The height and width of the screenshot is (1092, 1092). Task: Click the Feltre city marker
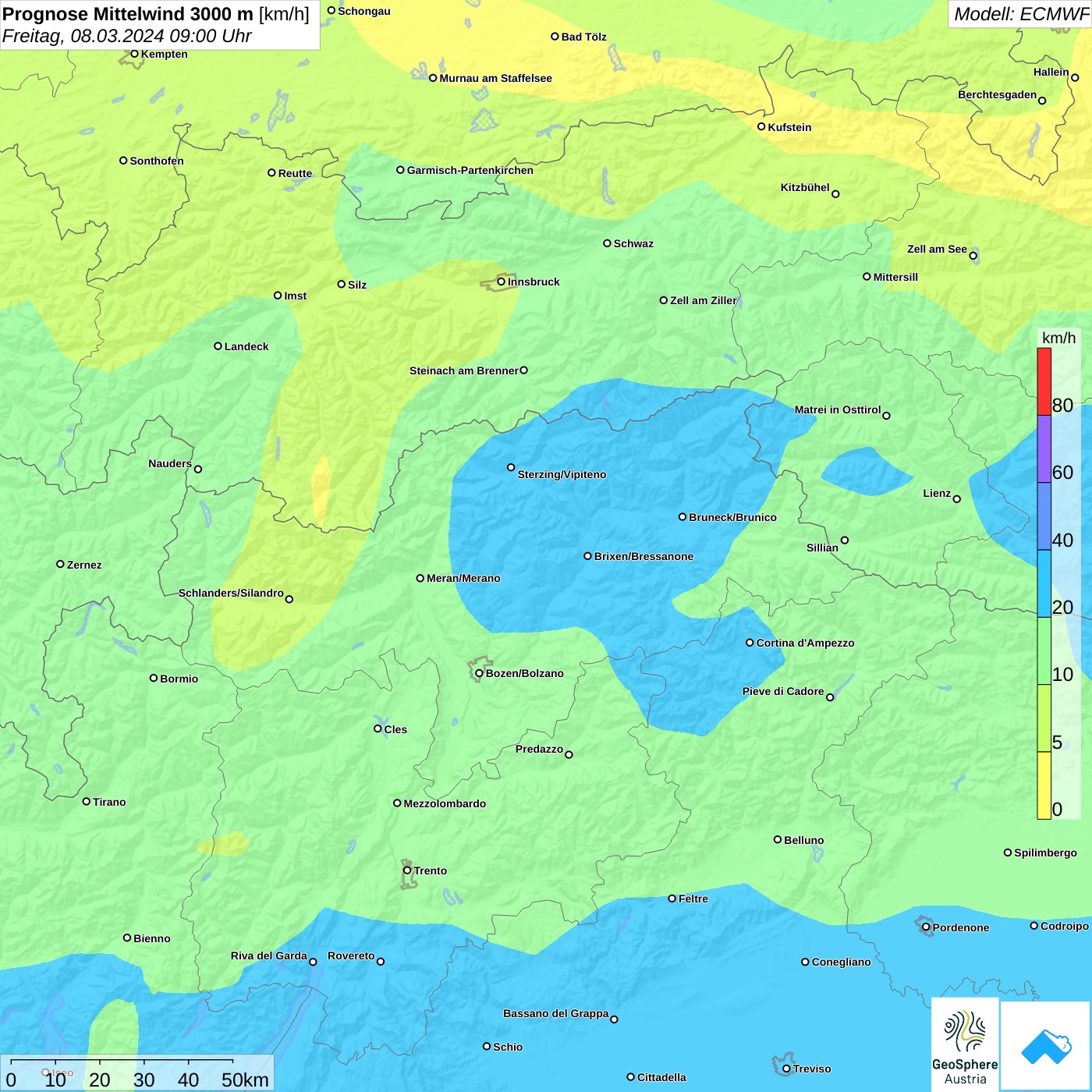click(672, 899)
